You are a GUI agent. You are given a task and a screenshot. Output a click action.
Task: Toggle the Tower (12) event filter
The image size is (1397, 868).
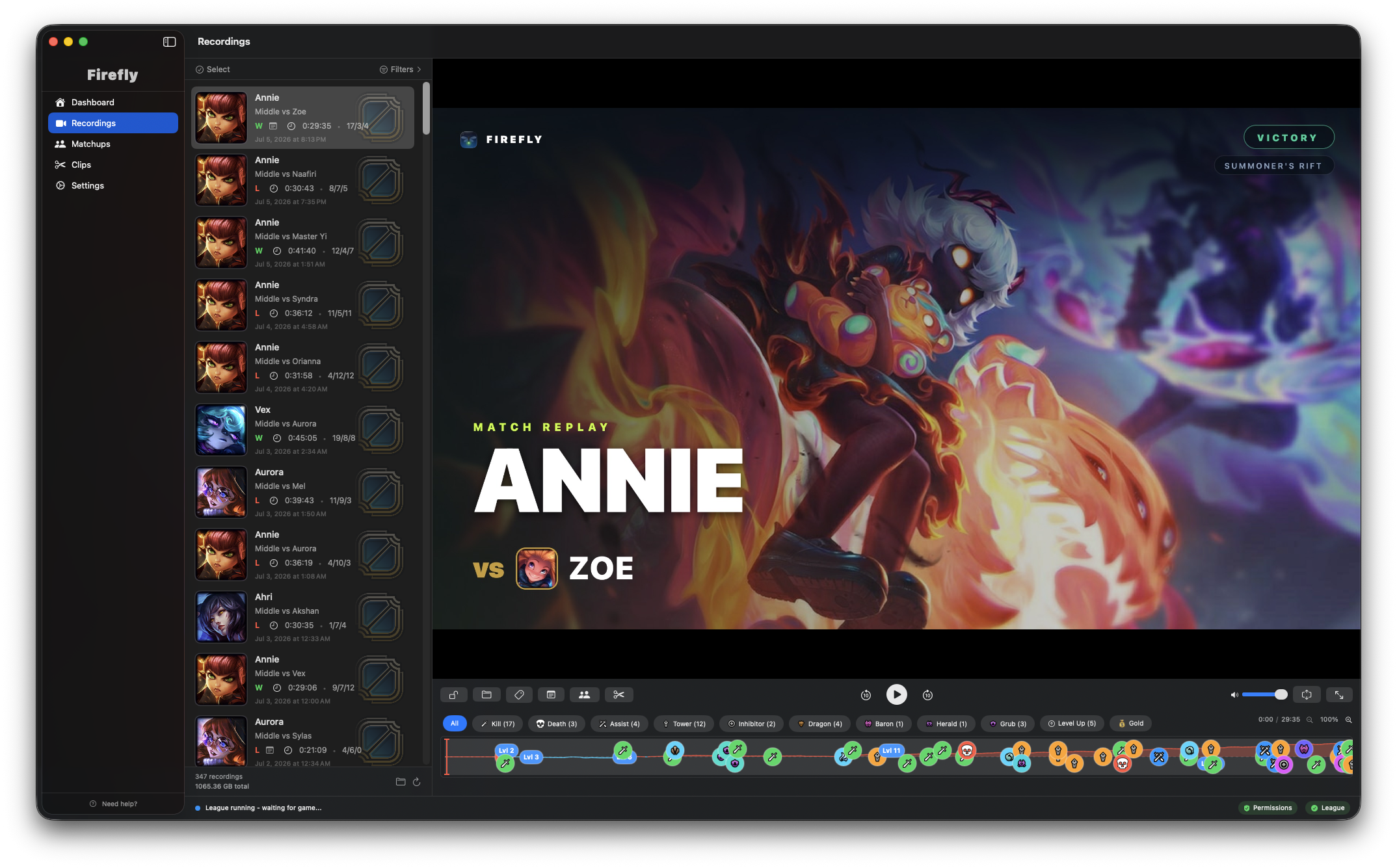684,724
